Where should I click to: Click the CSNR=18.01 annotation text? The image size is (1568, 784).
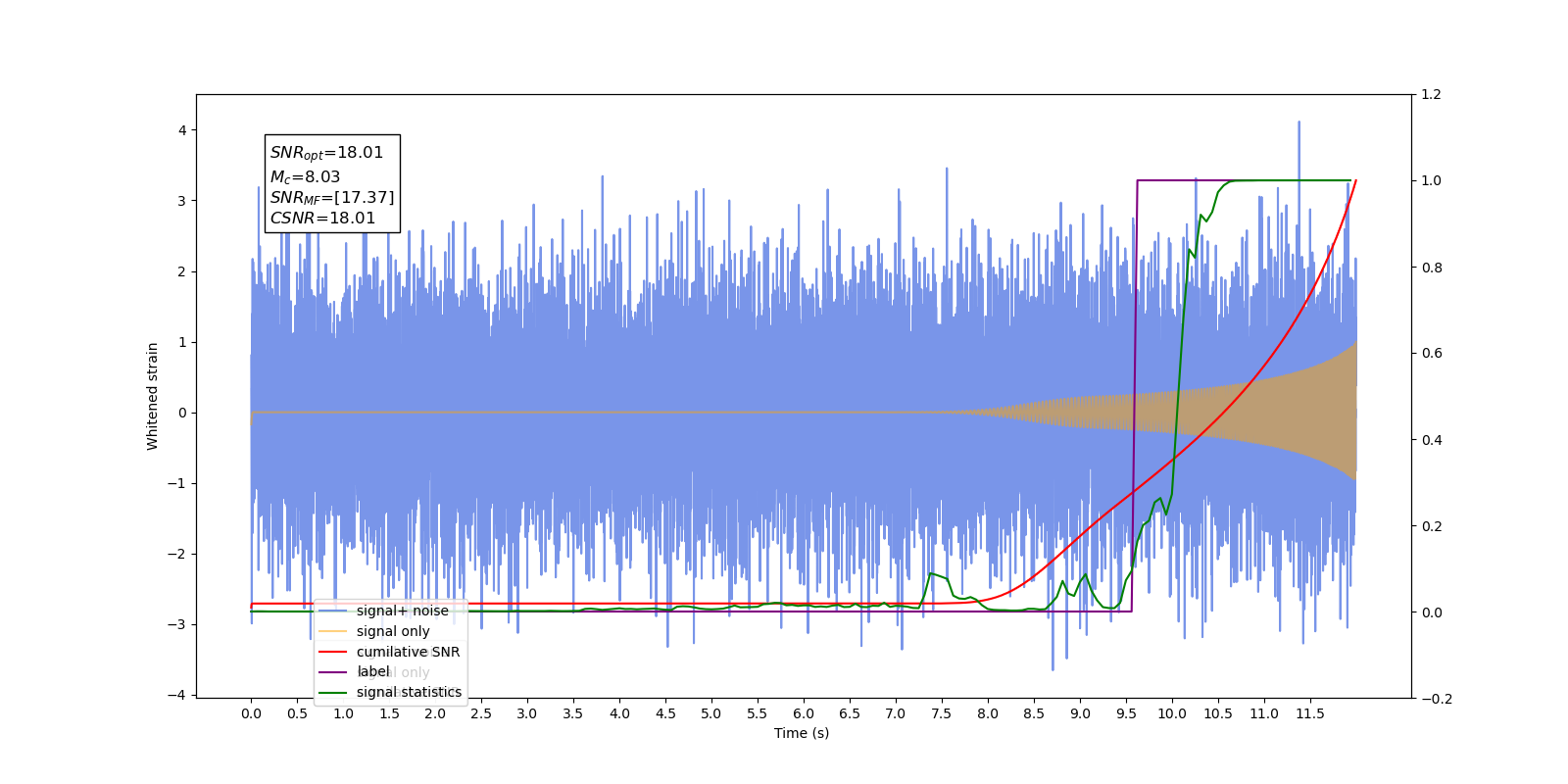(x=322, y=218)
